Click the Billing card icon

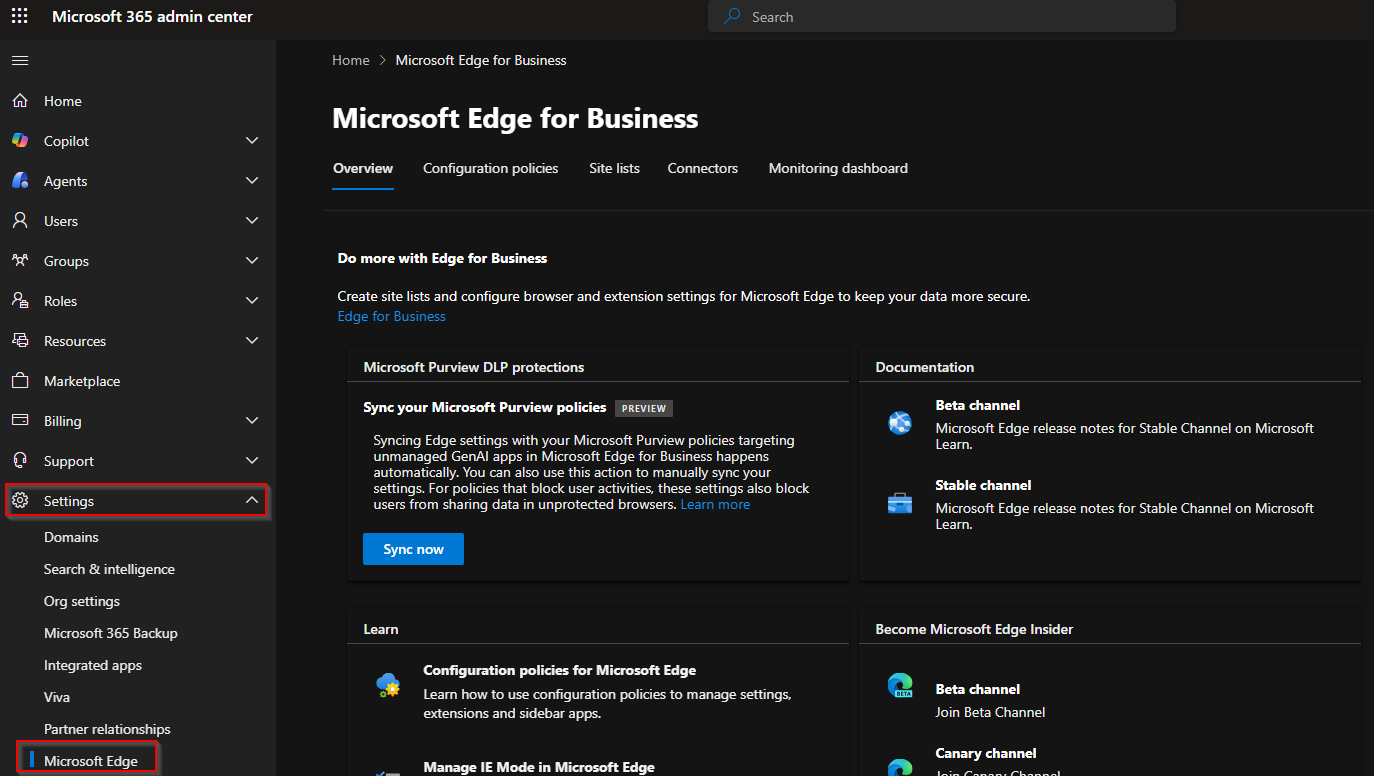coord(20,421)
